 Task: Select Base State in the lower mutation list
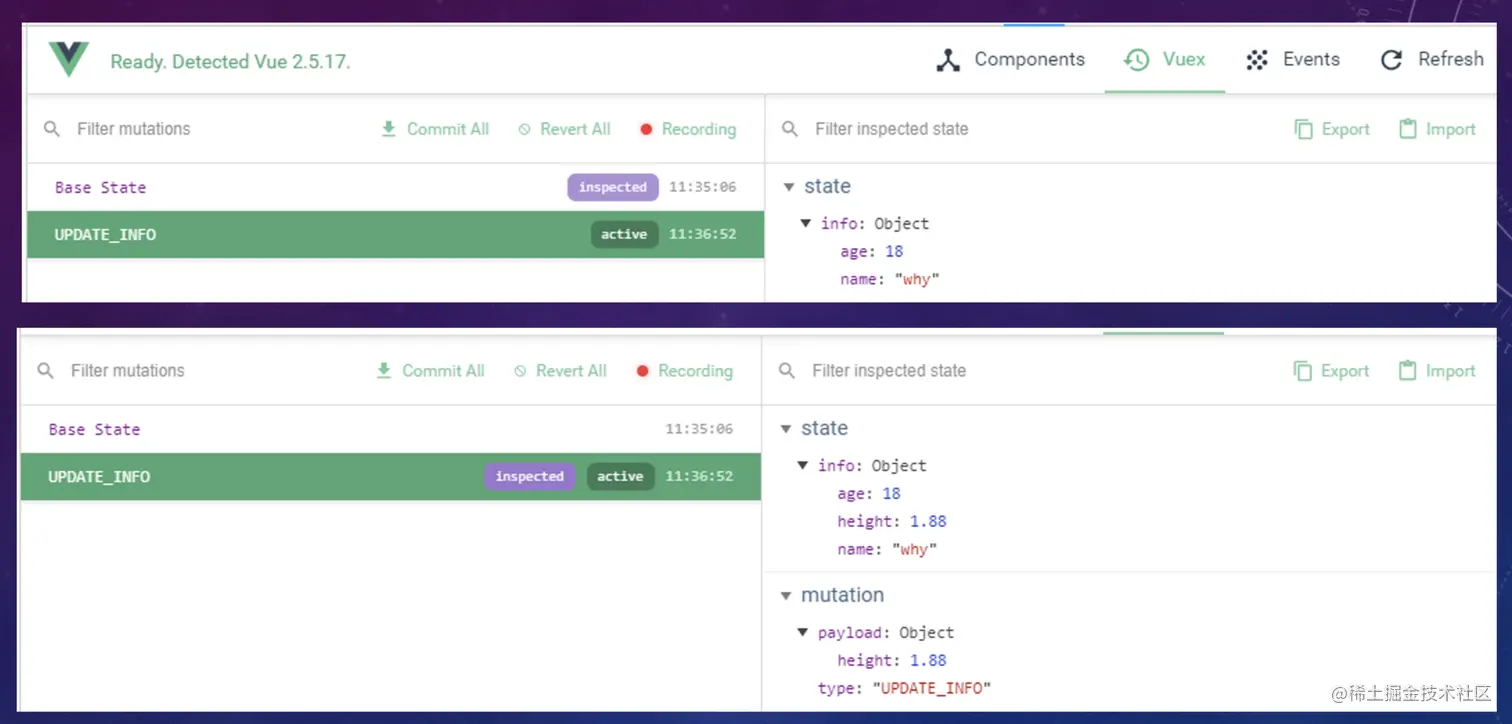coord(95,430)
